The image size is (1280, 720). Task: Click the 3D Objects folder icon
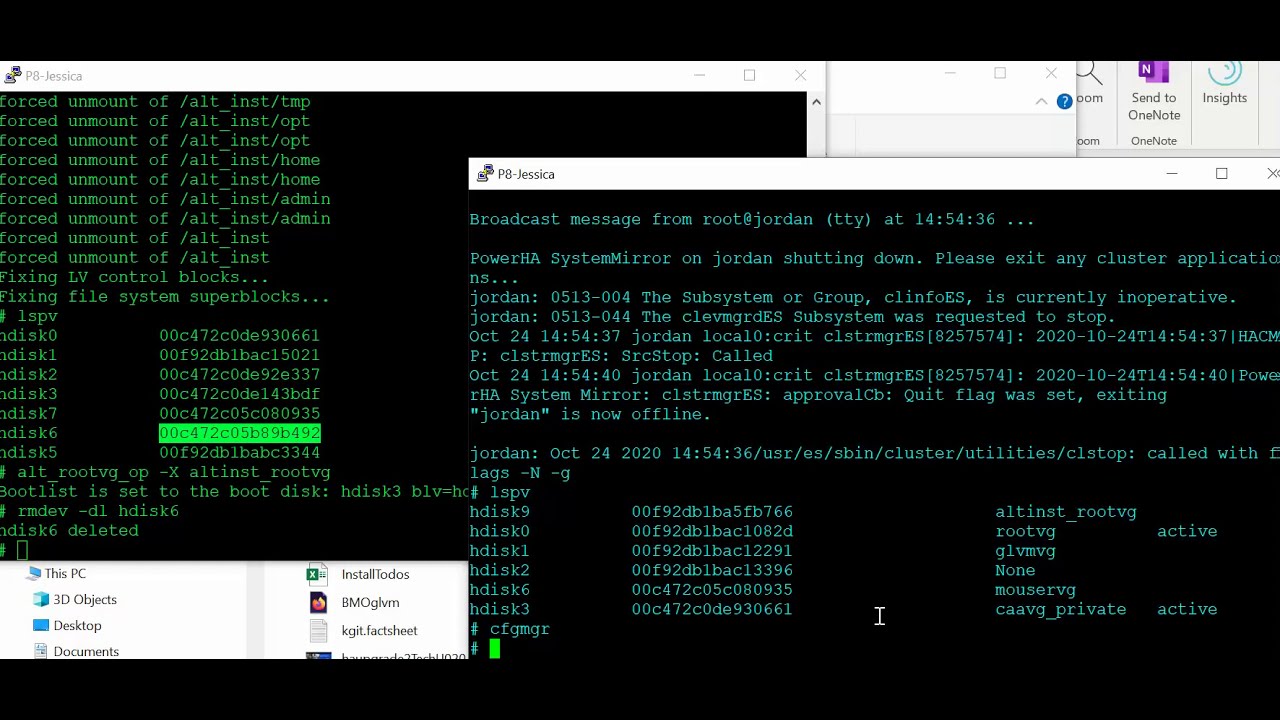[41, 600]
